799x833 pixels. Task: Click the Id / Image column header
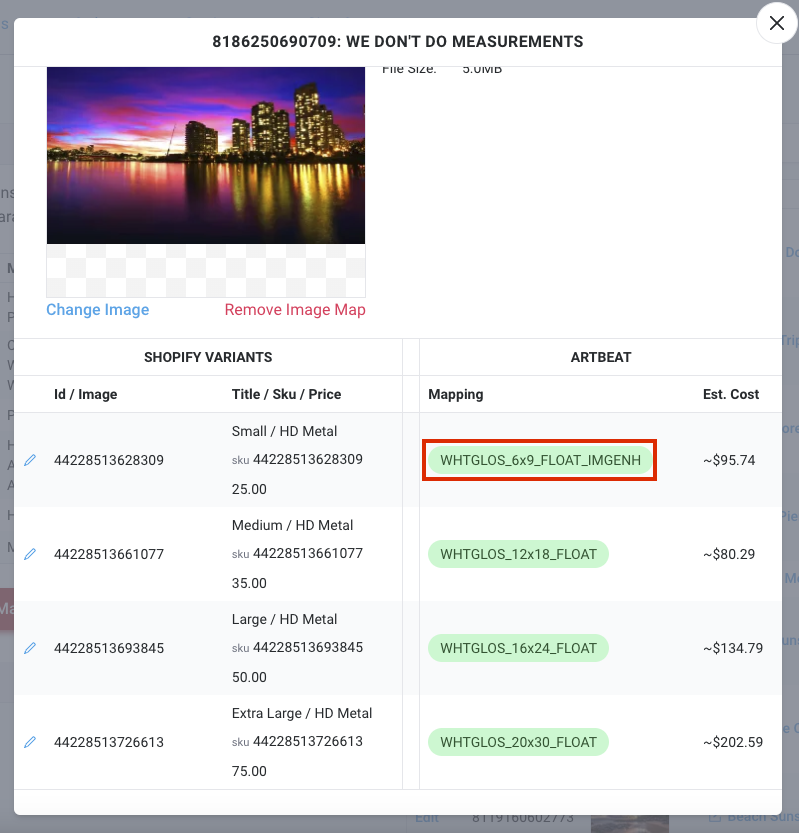coord(86,394)
